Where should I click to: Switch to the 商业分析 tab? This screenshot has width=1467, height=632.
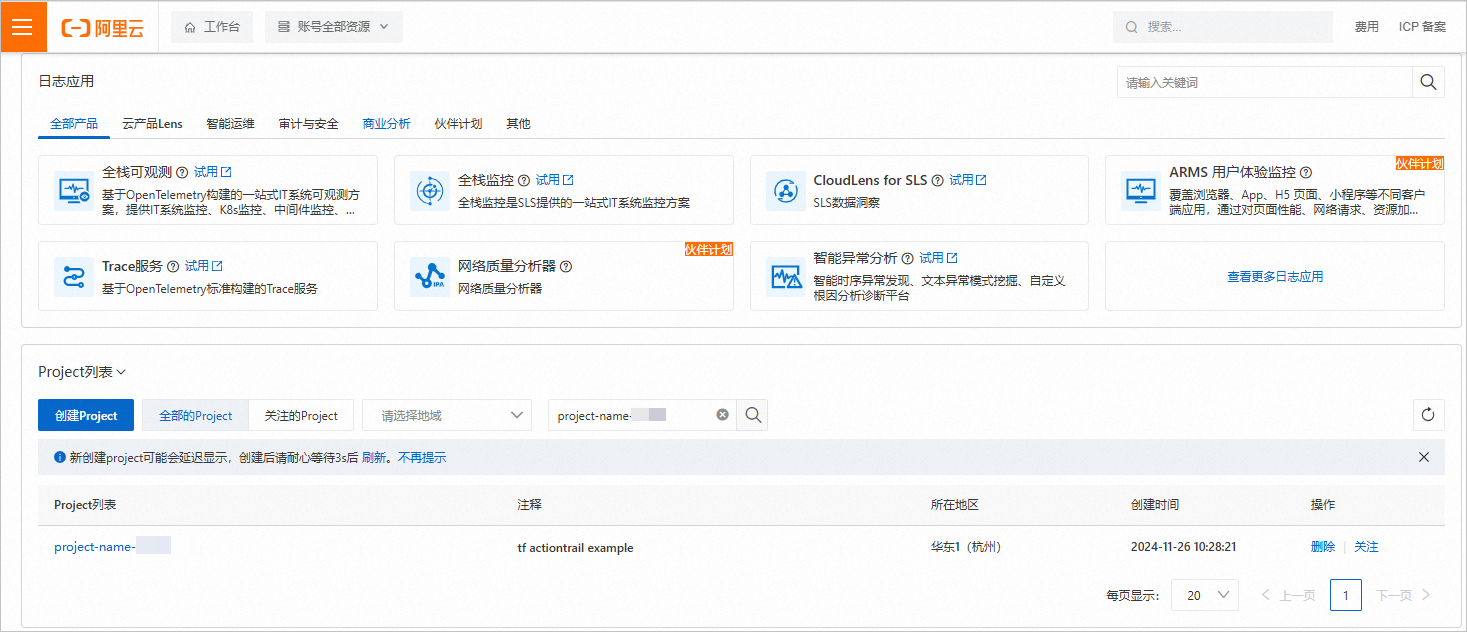pos(386,124)
